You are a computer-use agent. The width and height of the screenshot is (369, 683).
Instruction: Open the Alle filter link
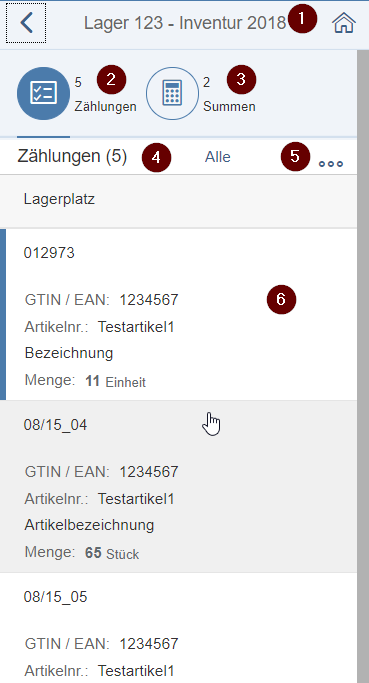217,157
